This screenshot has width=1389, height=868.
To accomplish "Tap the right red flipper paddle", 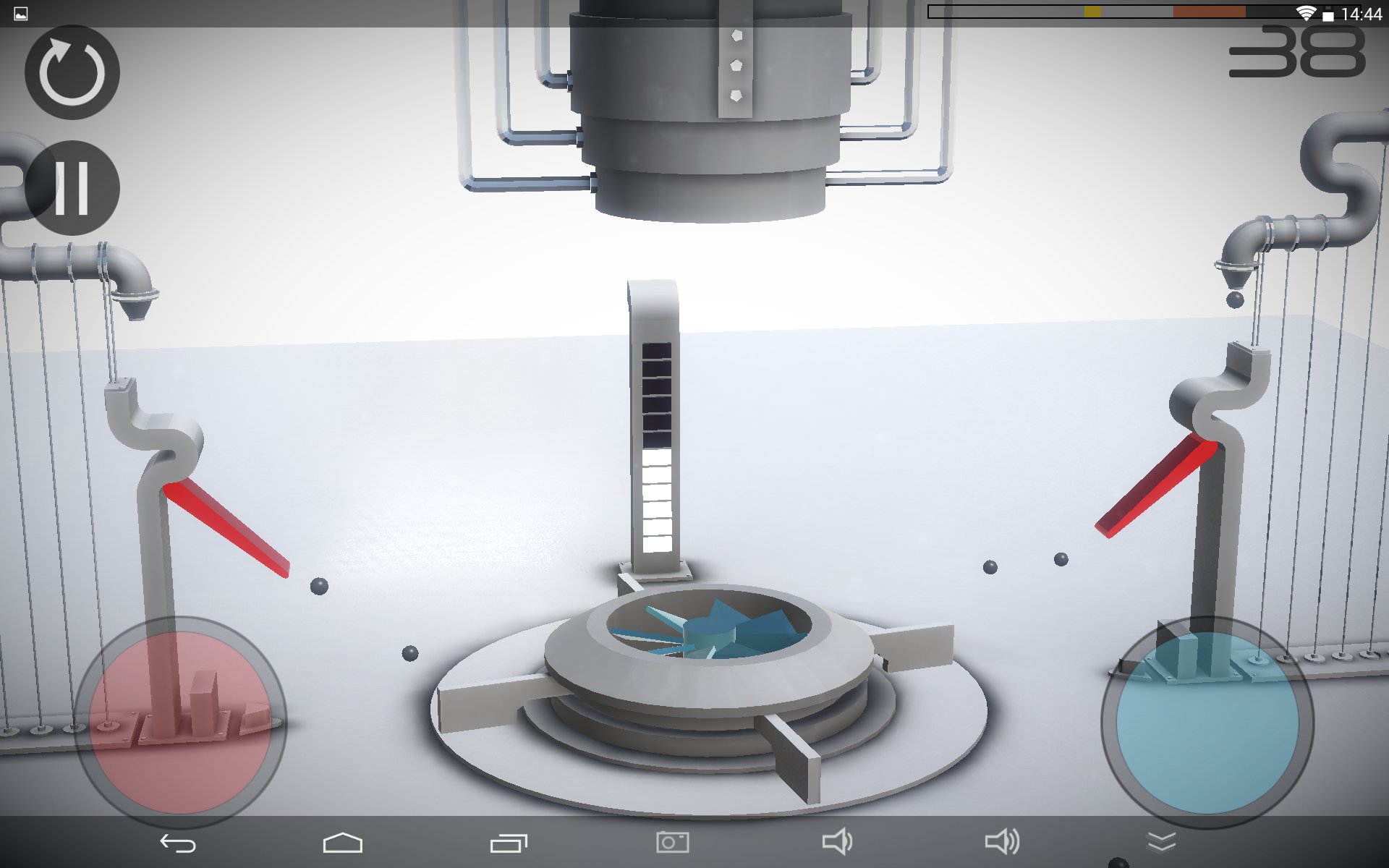I will pyautogui.click(x=1155, y=485).
